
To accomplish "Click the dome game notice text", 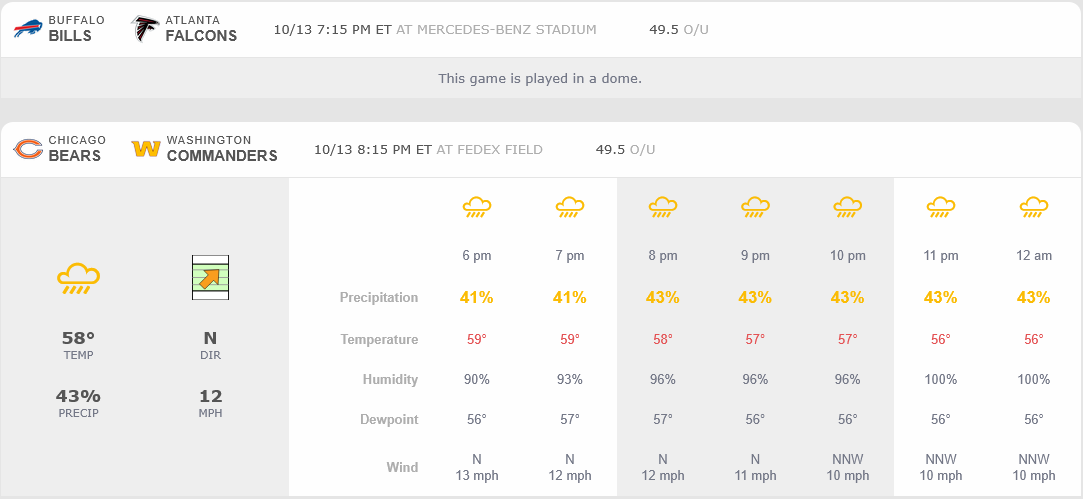I will click(540, 78).
